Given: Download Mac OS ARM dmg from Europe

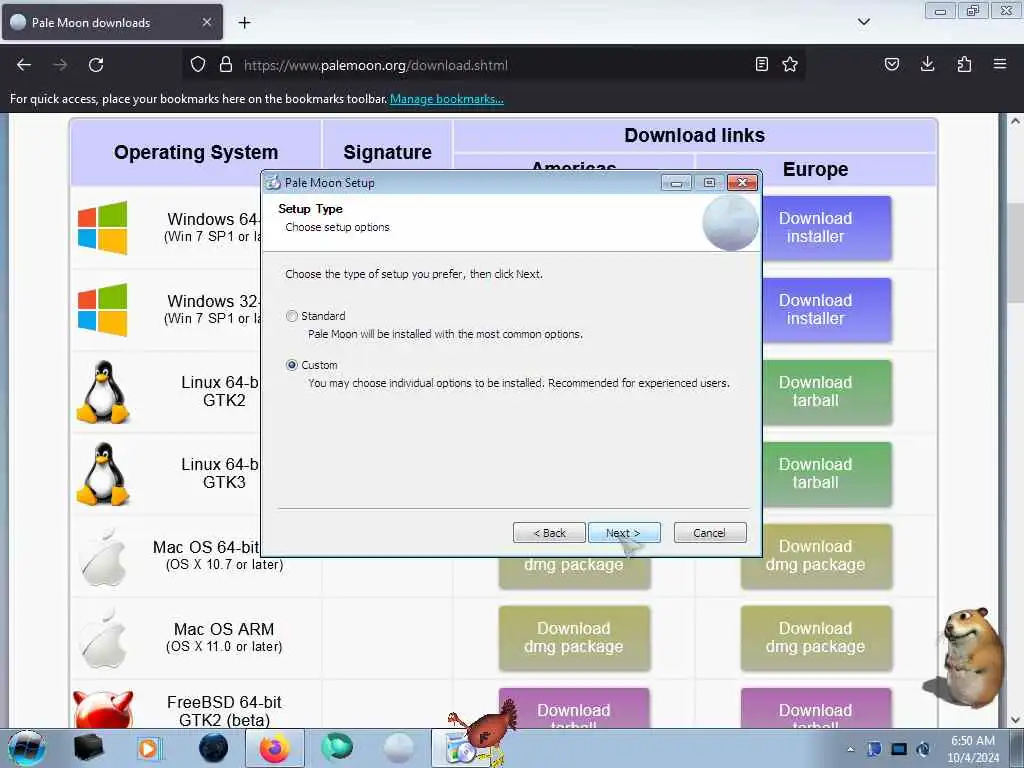Looking at the screenshot, I should click(x=816, y=638).
